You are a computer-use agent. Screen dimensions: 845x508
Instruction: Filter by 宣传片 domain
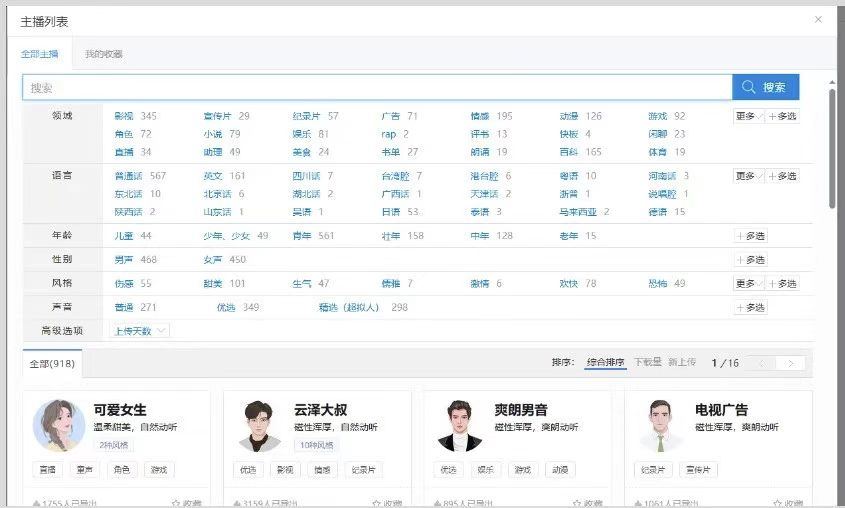click(218, 116)
